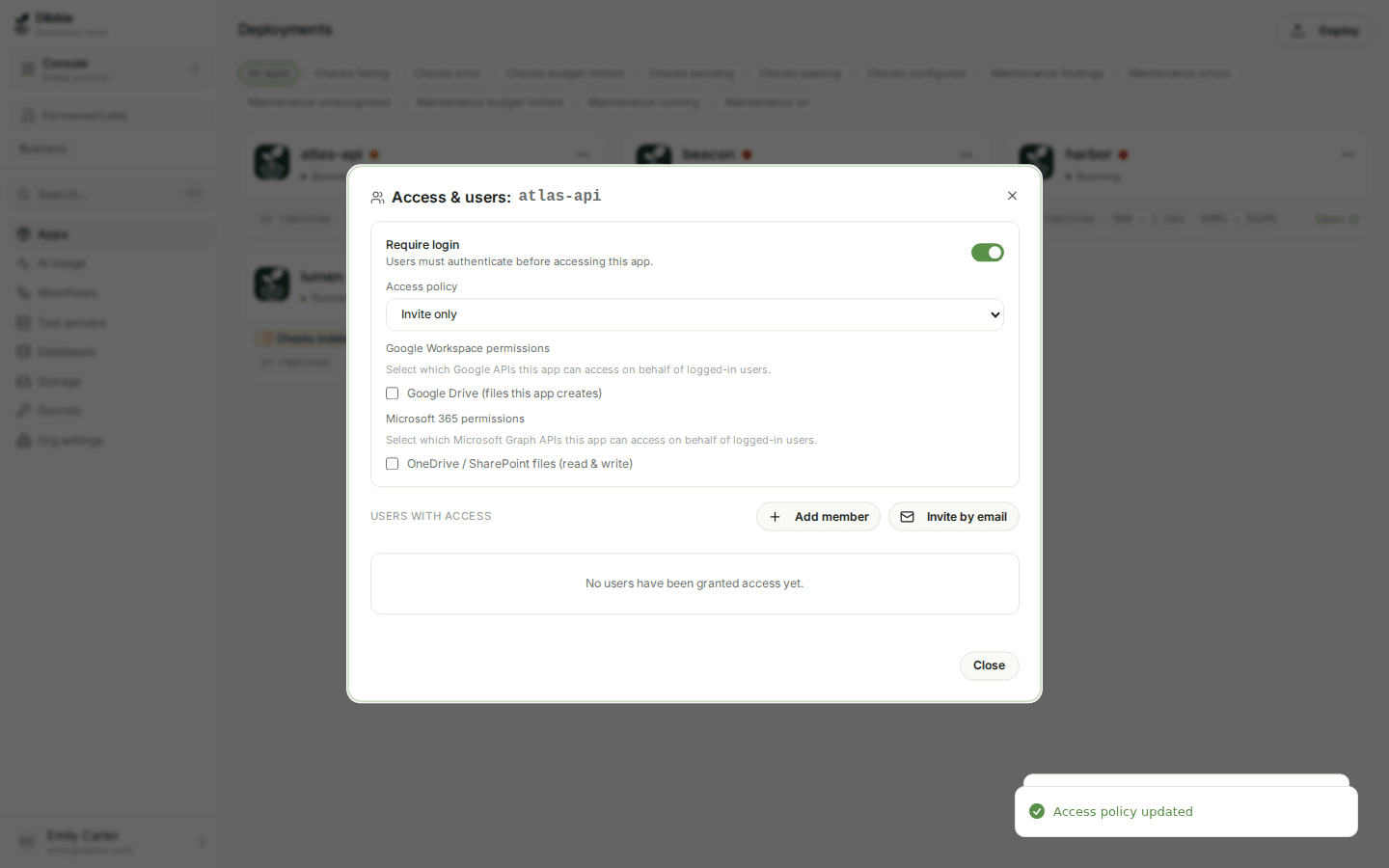Click the Open link on the harbor card
This screenshot has height=868, width=1389.
[x=1337, y=219]
